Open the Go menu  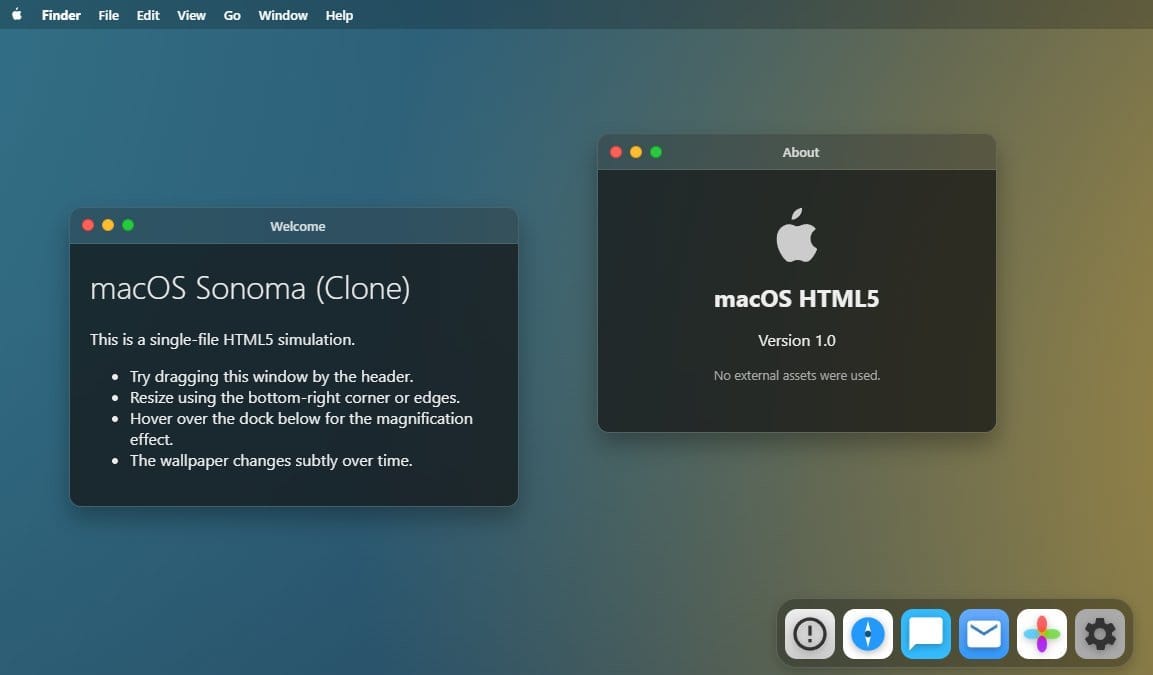pos(232,15)
